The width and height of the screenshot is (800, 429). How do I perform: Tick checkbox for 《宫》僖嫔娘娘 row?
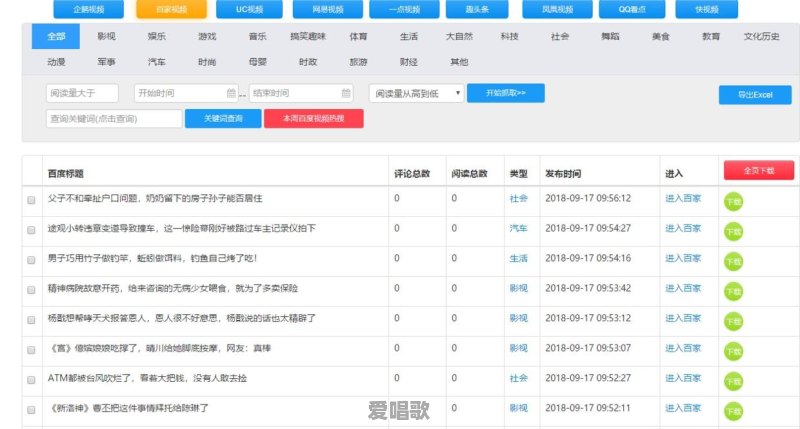(31, 350)
